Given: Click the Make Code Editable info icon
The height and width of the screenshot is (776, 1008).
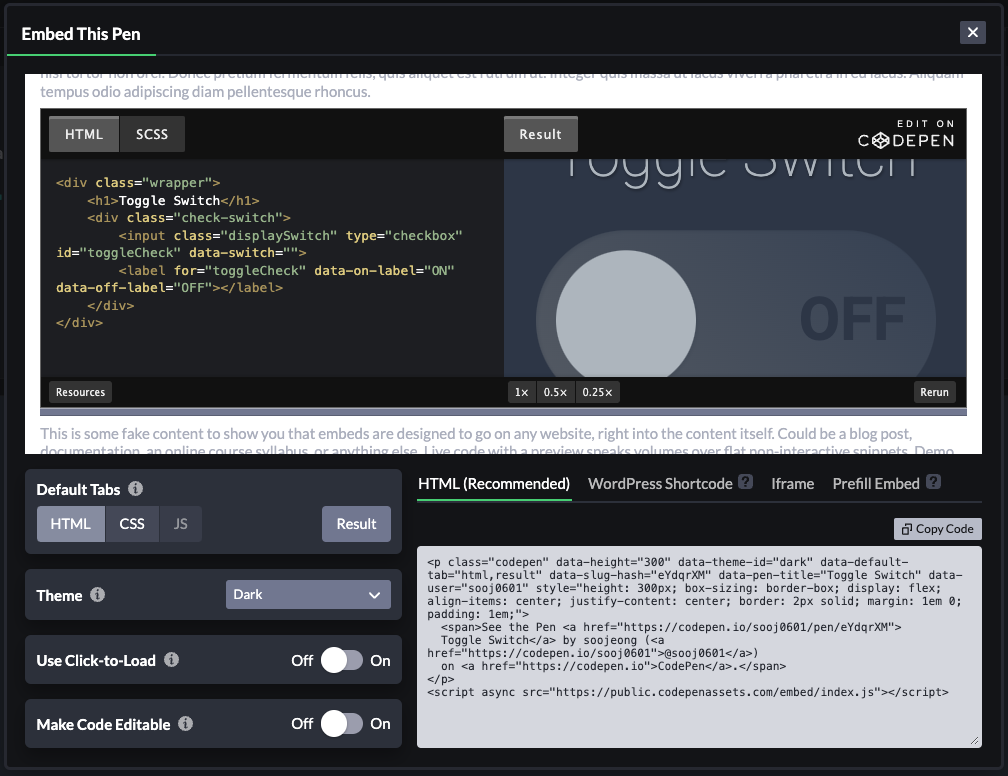Looking at the screenshot, I should point(185,724).
